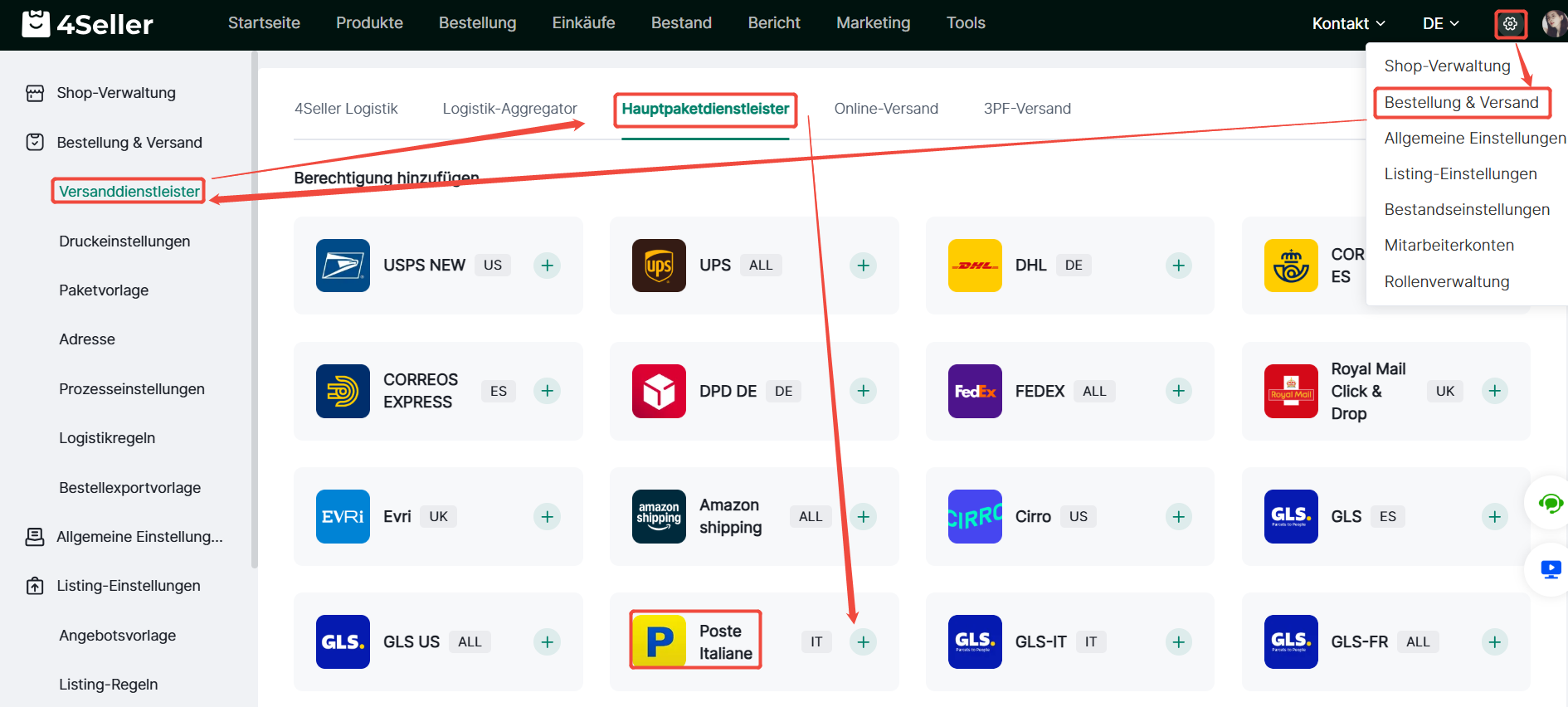Viewport: 1568px width, 707px height.
Task: Open the DE language dropdown
Action: [x=1440, y=24]
